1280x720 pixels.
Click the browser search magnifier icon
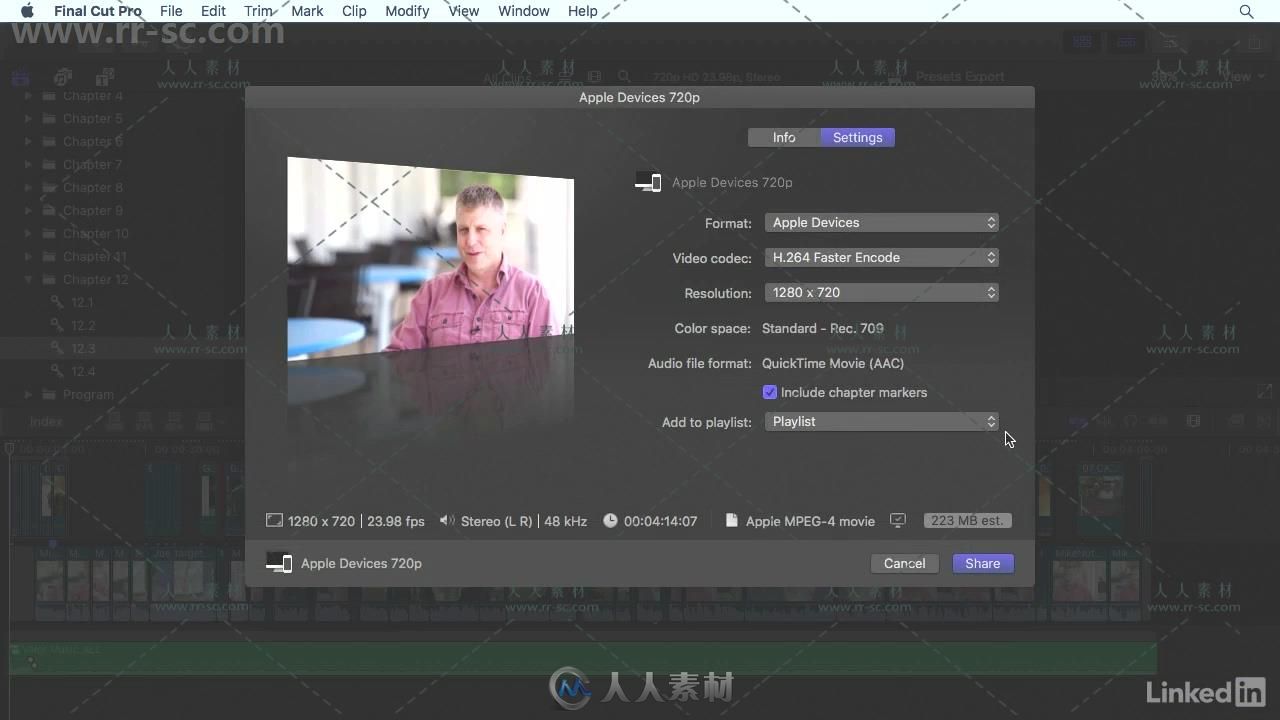point(624,76)
